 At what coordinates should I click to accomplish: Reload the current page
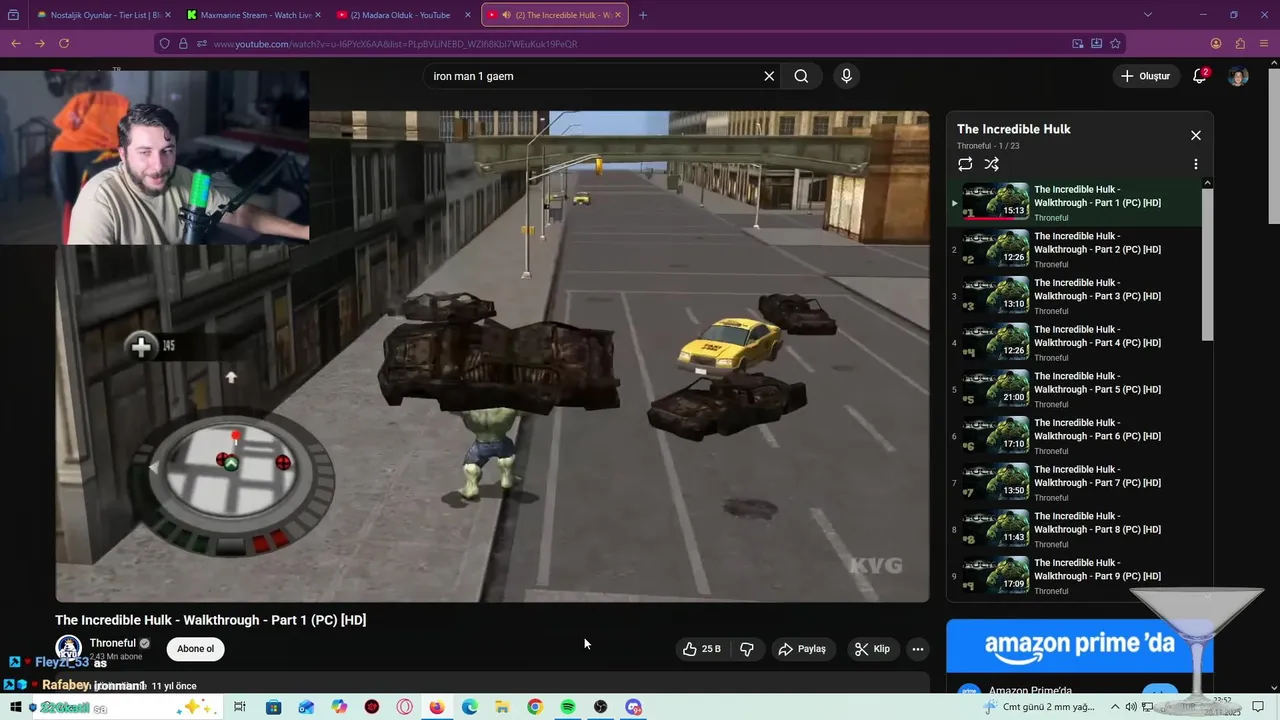pos(64,43)
